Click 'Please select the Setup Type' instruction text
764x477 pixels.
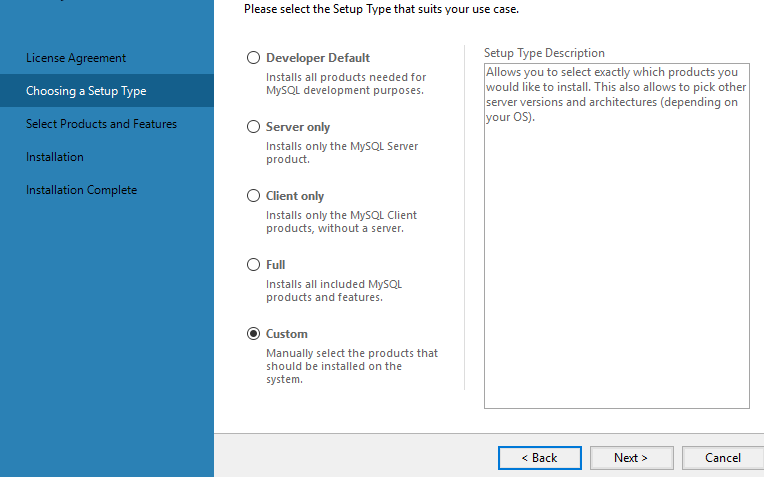coord(382,9)
